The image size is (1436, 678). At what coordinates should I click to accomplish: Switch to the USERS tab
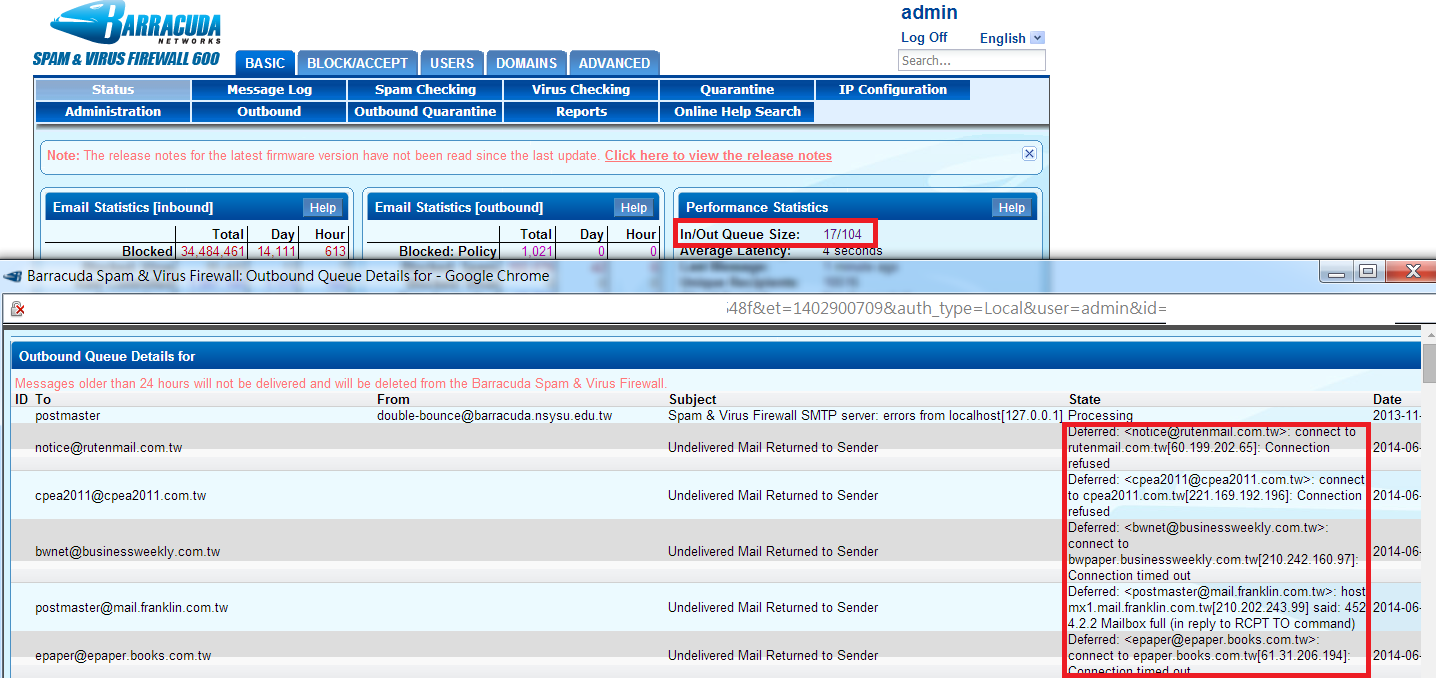452,62
